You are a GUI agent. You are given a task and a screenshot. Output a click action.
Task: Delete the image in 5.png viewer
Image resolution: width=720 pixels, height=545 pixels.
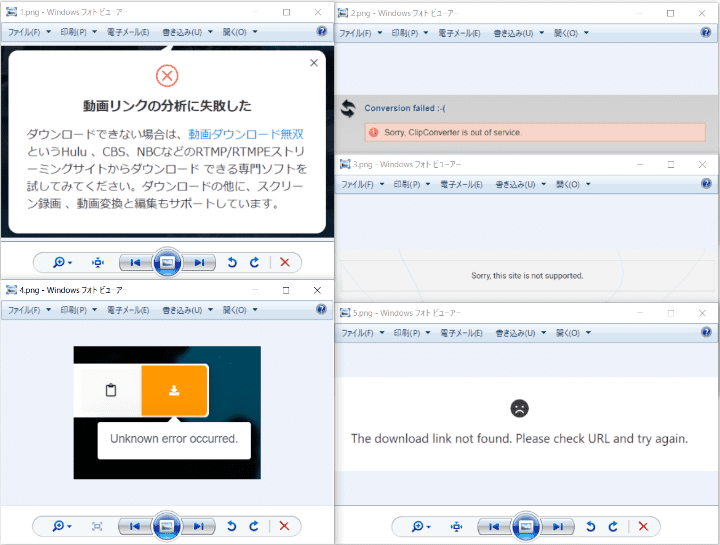643,526
